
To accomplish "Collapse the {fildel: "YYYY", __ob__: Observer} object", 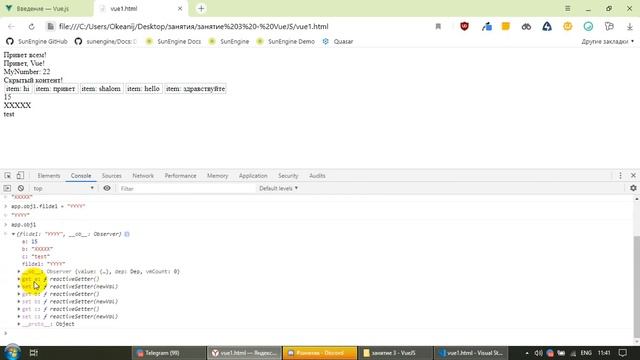I will pyautogui.click(x=13, y=234).
